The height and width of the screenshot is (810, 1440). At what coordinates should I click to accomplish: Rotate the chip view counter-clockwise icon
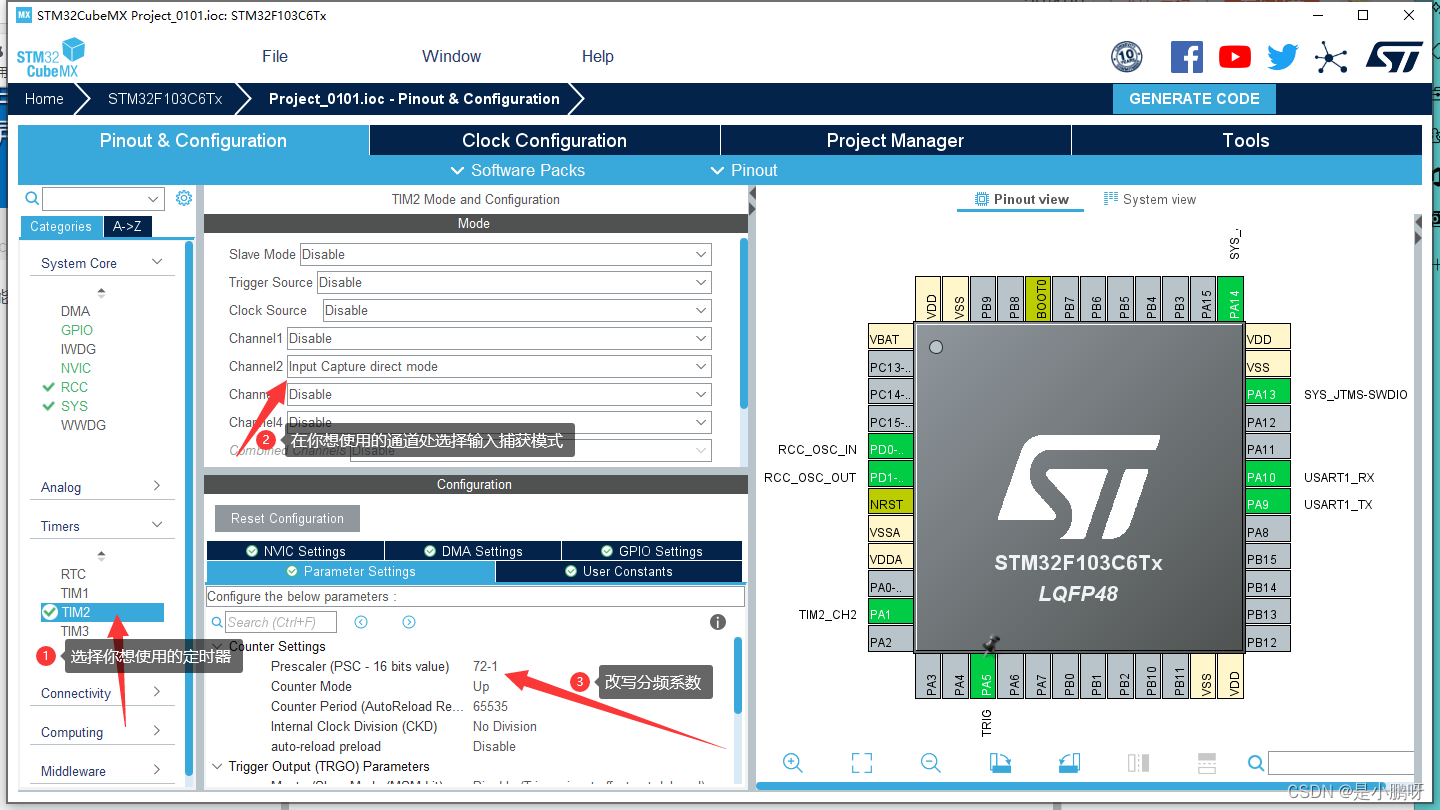[x=1069, y=763]
